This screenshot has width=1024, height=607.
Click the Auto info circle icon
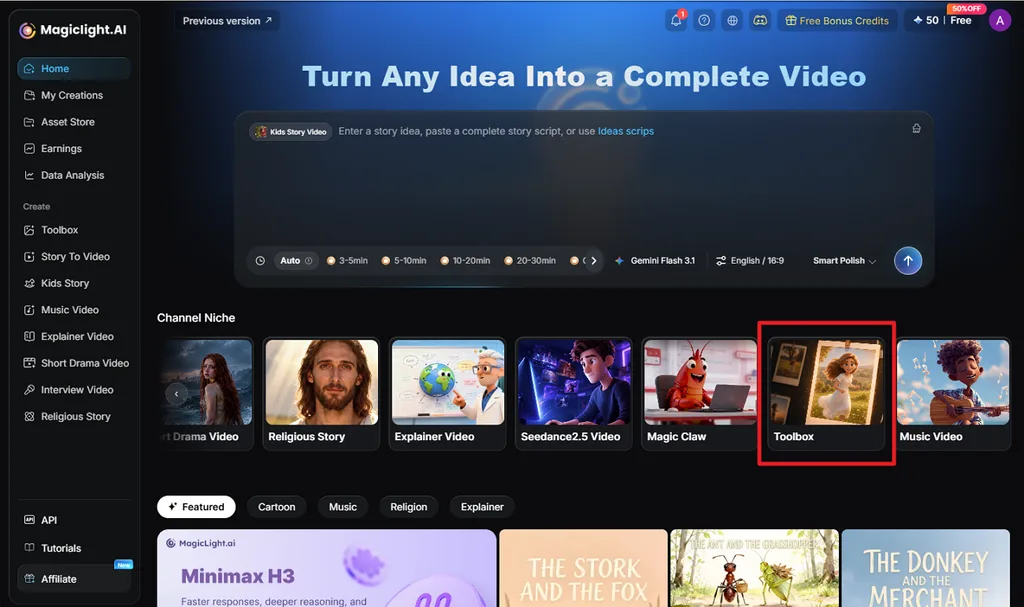(x=309, y=261)
